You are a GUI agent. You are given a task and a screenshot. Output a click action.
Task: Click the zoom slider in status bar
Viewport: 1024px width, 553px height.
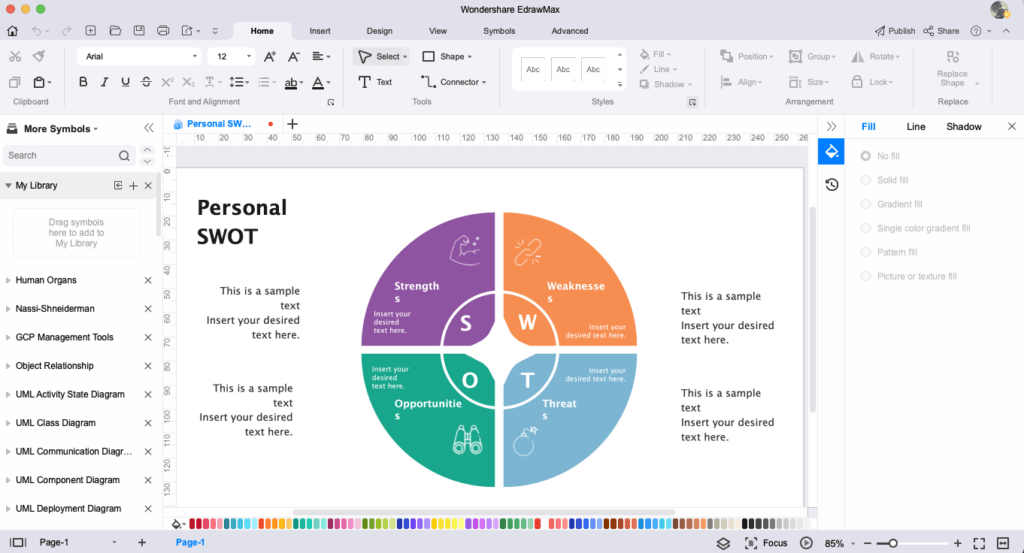(893, 543)
